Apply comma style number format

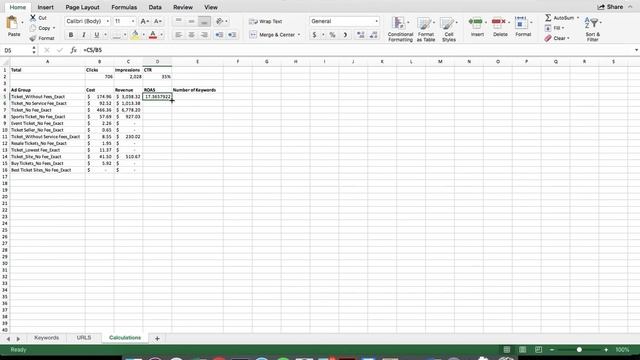point(345,35)
